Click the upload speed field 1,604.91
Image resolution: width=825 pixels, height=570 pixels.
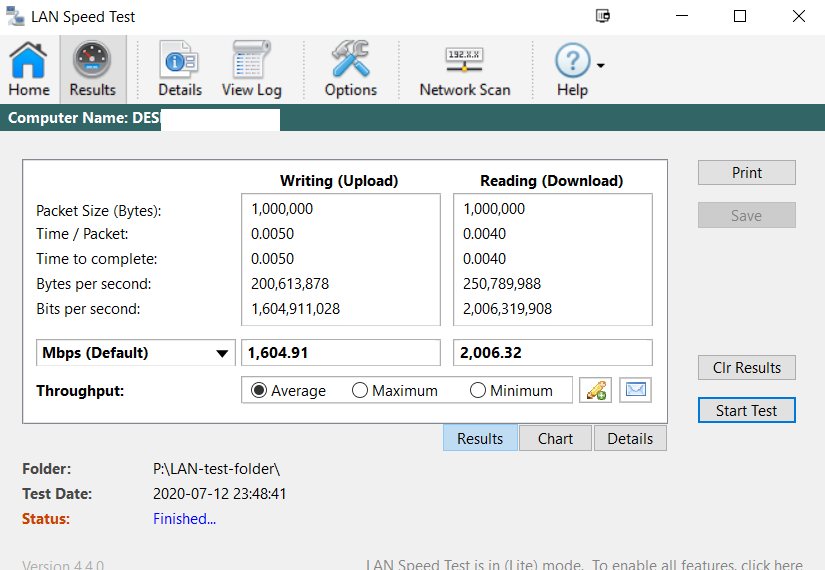(x=341, y=353)
